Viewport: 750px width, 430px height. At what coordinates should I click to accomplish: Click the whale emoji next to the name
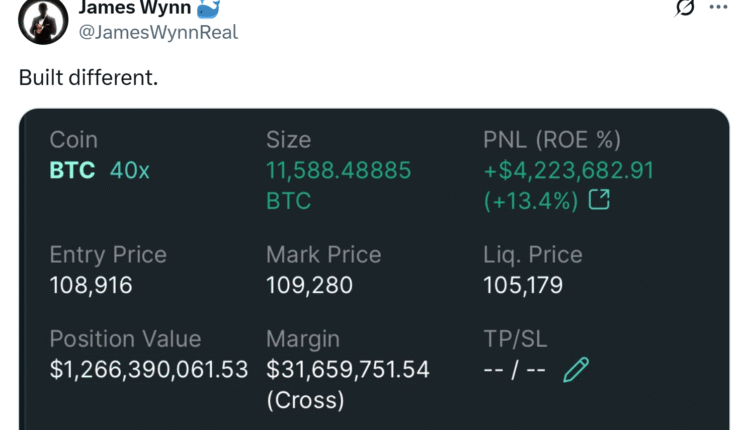pos(205,8)
